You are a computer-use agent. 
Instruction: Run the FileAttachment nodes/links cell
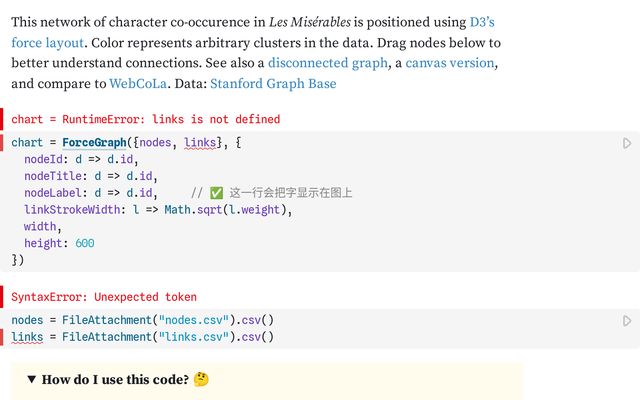coord(627,321)
